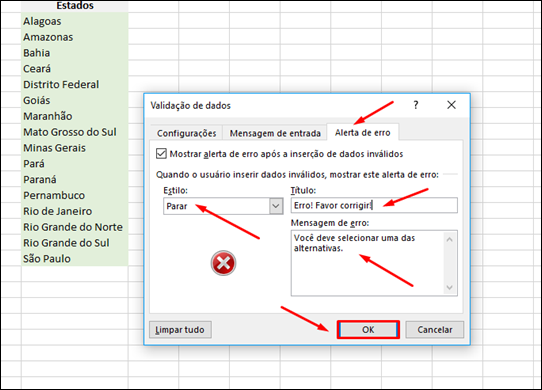Viewport: 542px width, 390px height.
Task: Select the Alagoas cell
Action: pos(75,21)
